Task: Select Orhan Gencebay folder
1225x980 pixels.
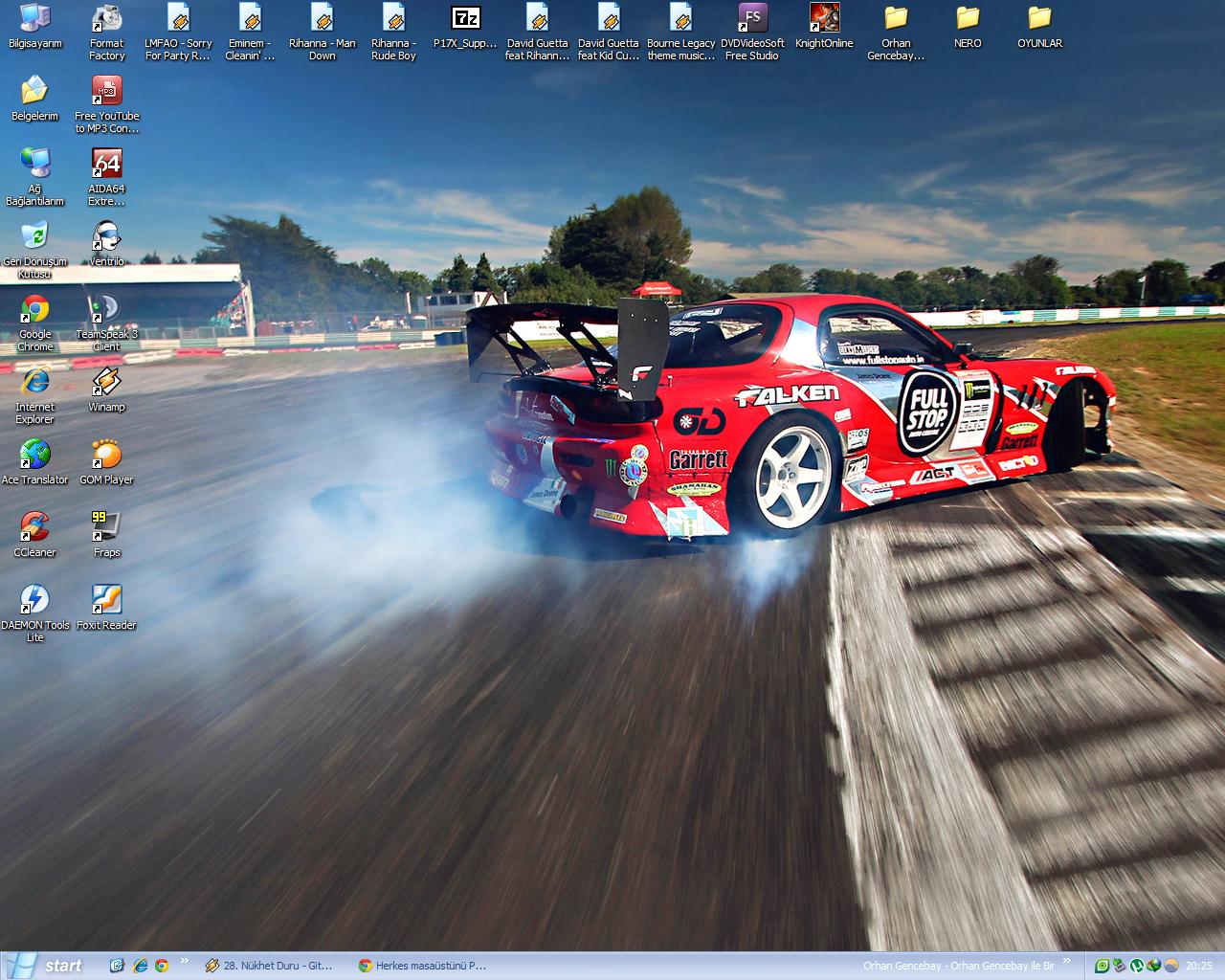Action: [x=896, y=33]
